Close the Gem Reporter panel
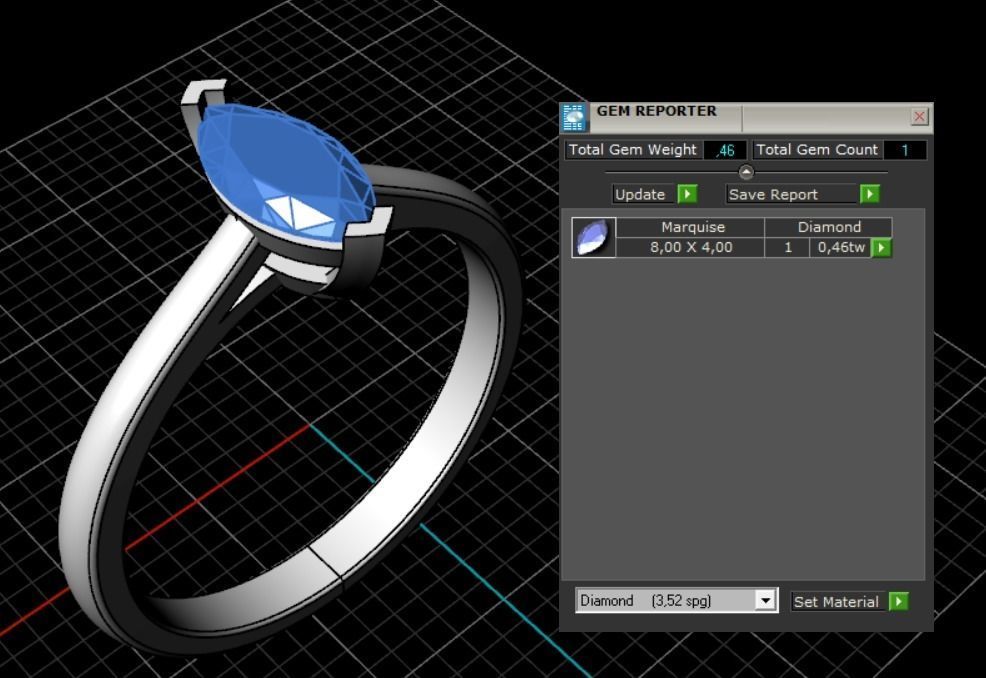The width and height of the screenshot is (986, 678). point(919,116)
